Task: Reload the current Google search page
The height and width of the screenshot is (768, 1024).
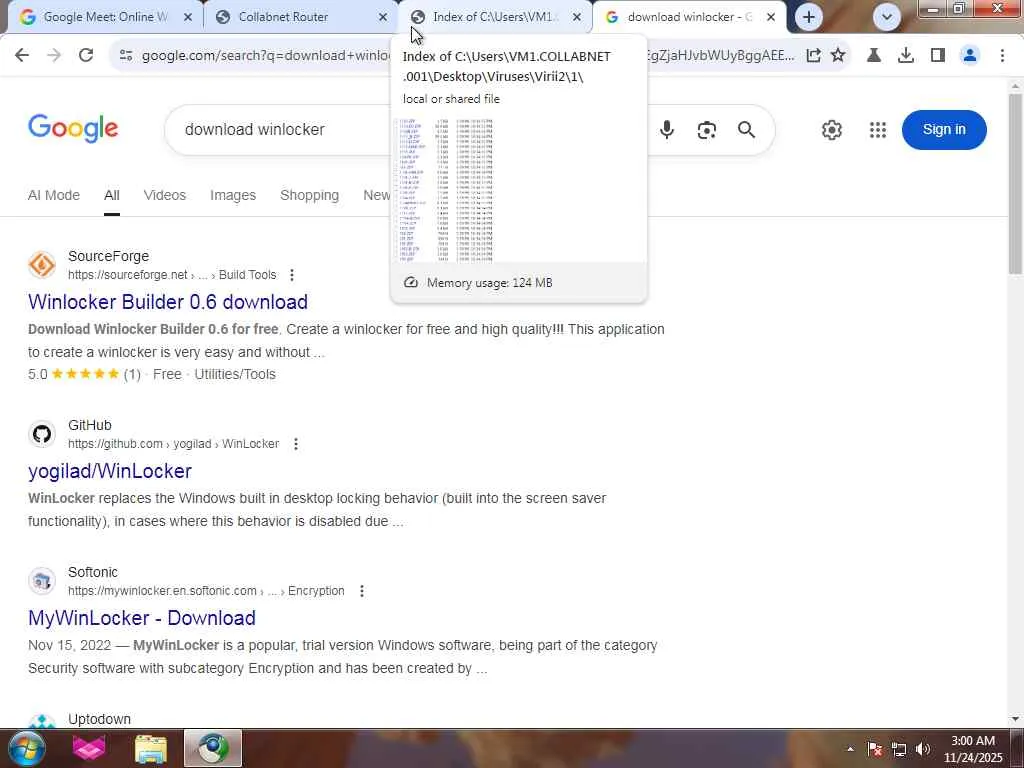Action: pyautogui.click(x=86, y=56)
